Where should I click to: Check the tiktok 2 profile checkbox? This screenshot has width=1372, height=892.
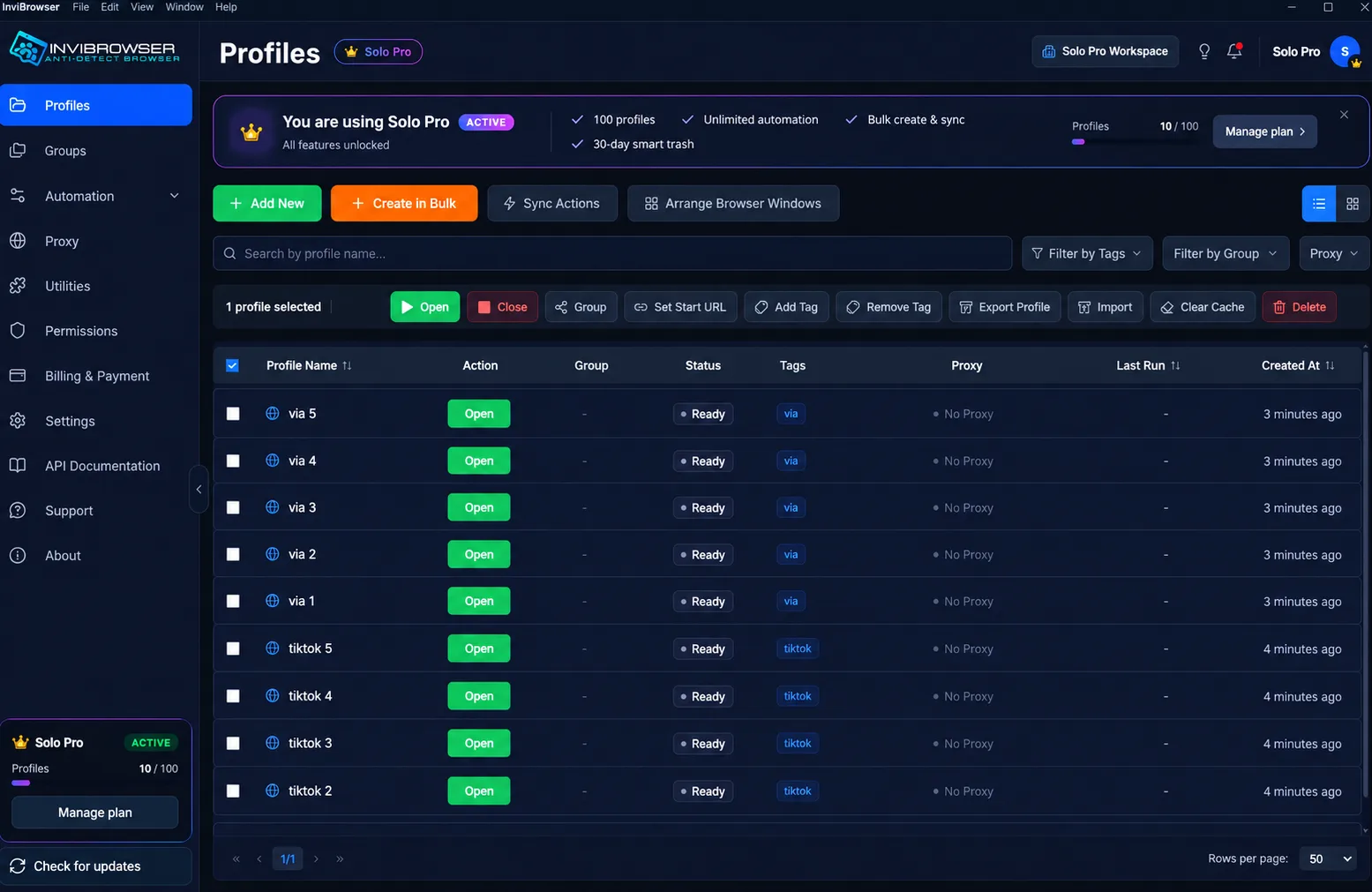(x=233, y=791)
